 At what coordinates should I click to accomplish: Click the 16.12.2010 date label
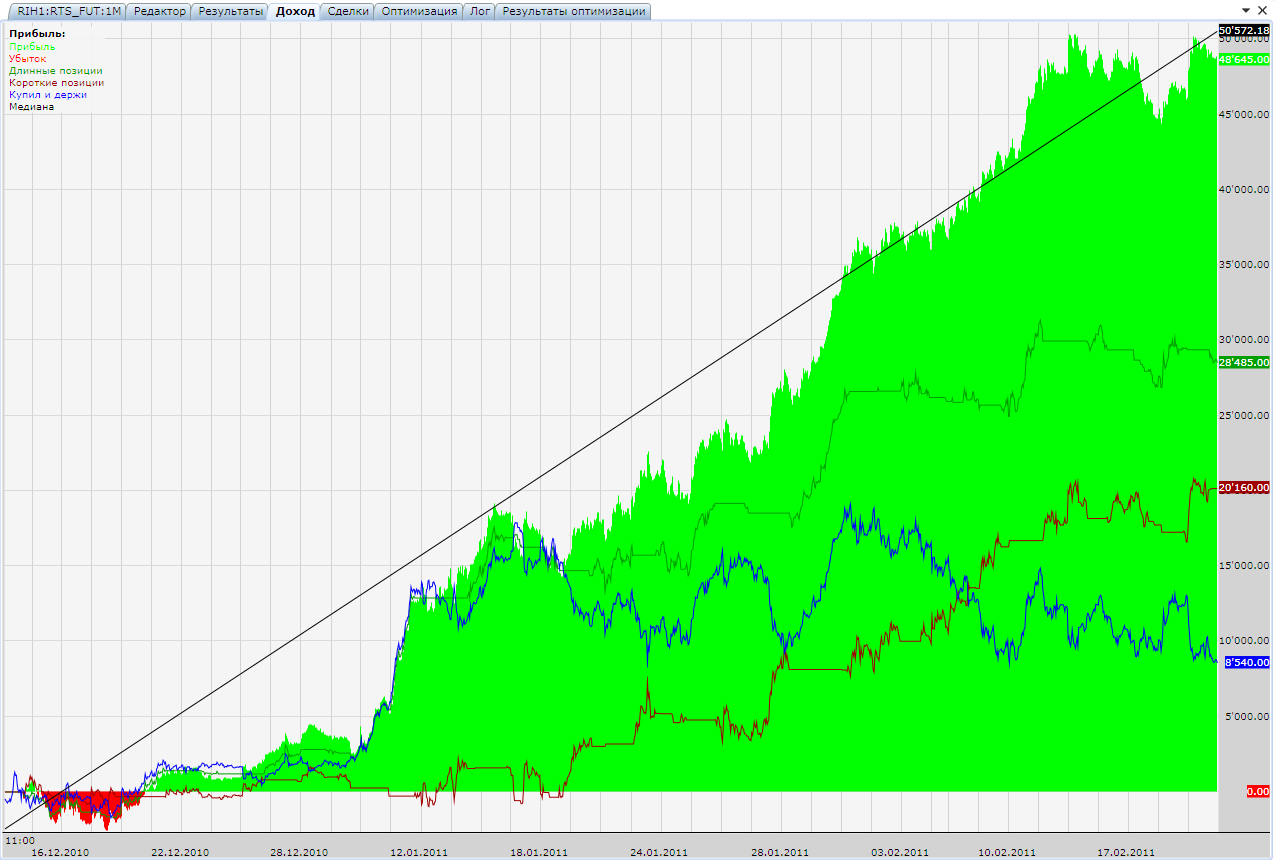pos(60,853)
